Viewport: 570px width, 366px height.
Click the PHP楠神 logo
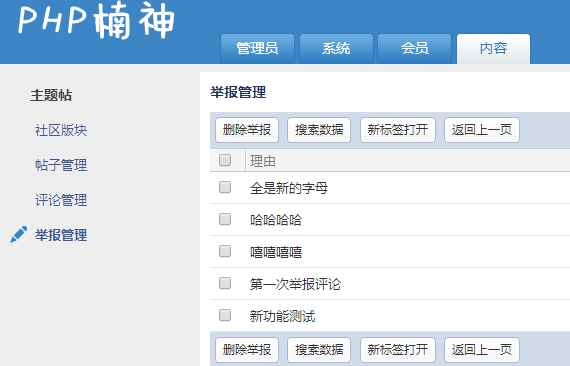(96, 21)
